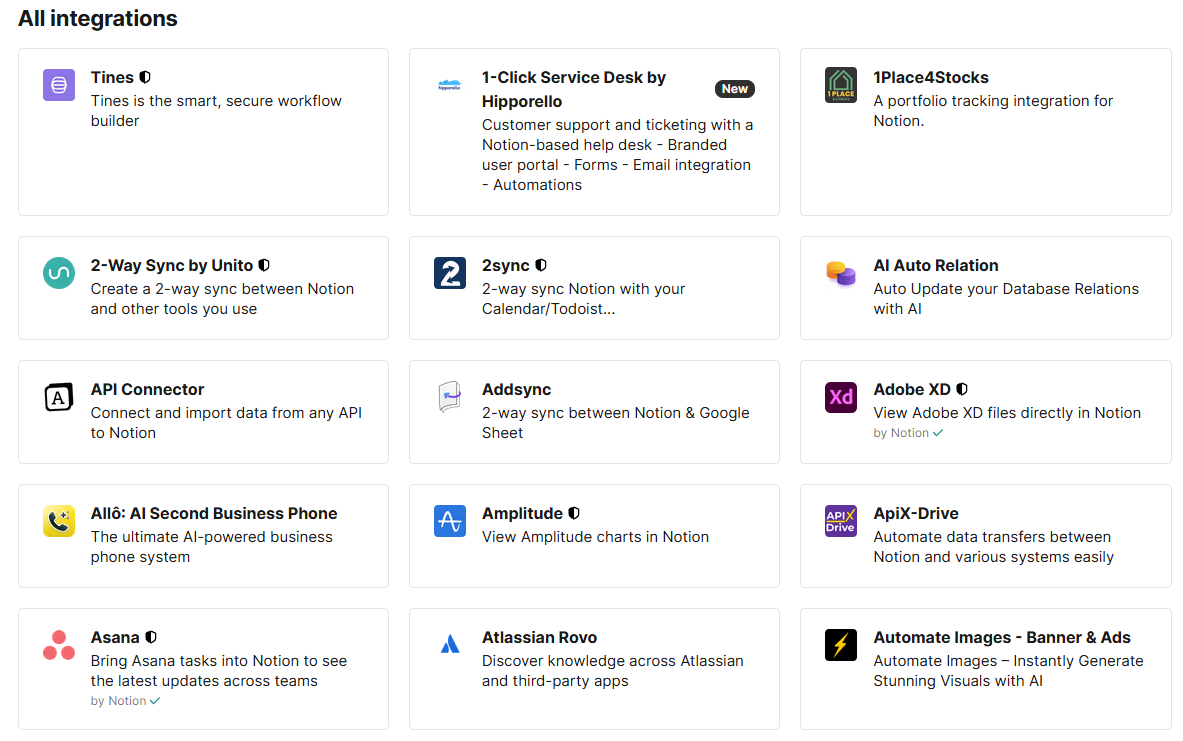This screenshot has height=741, width=1183.
Task: Click the checkmark after 'by Notion' under Adobe XD
Action: pos(938,433)
